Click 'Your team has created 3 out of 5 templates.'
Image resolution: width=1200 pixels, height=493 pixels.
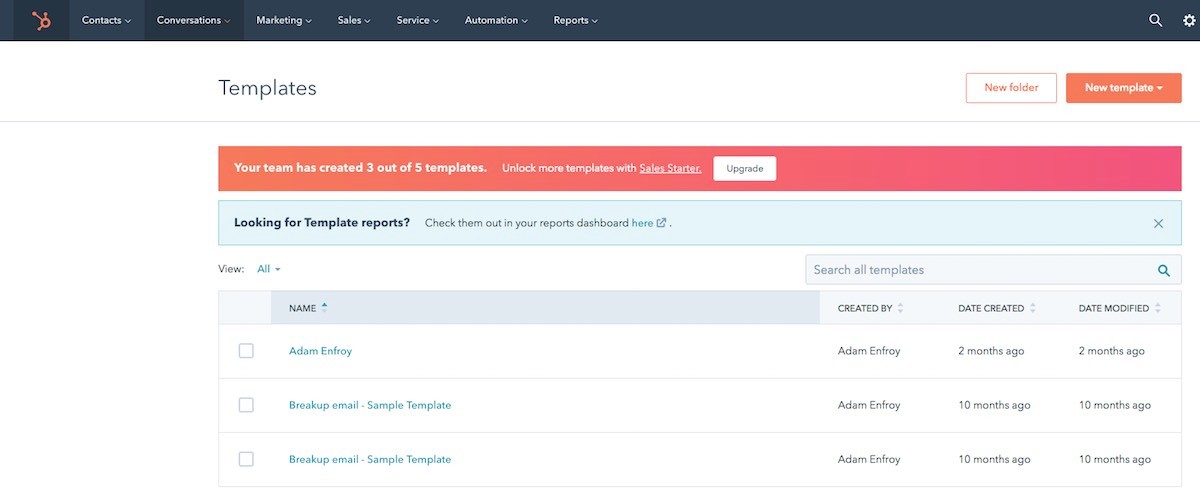(360, 168)
